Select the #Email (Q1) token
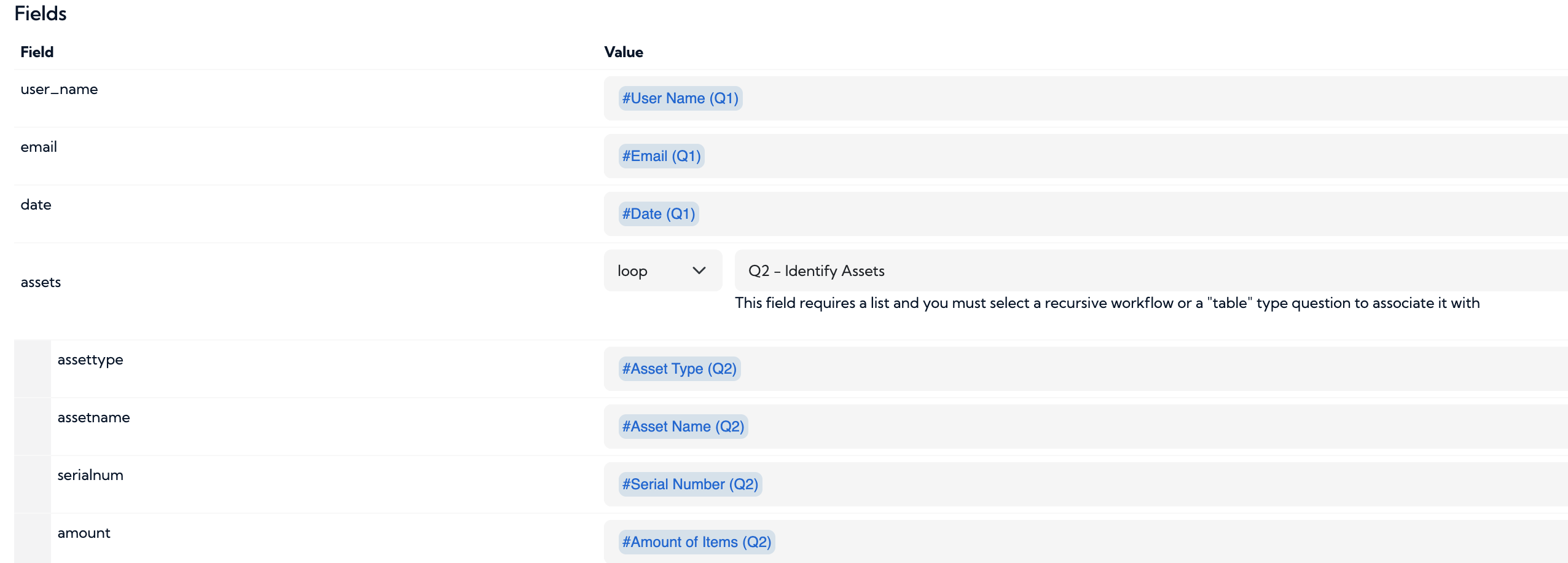The width and height of the screenshot is (1568, 563). click(x=660, y=156)
